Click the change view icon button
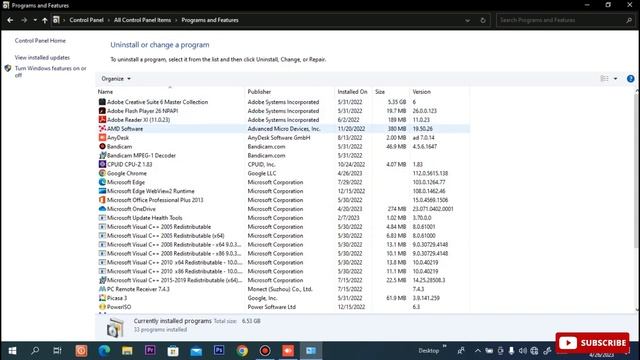This screenshot has height=360, width=640. (x=604, y=79)
